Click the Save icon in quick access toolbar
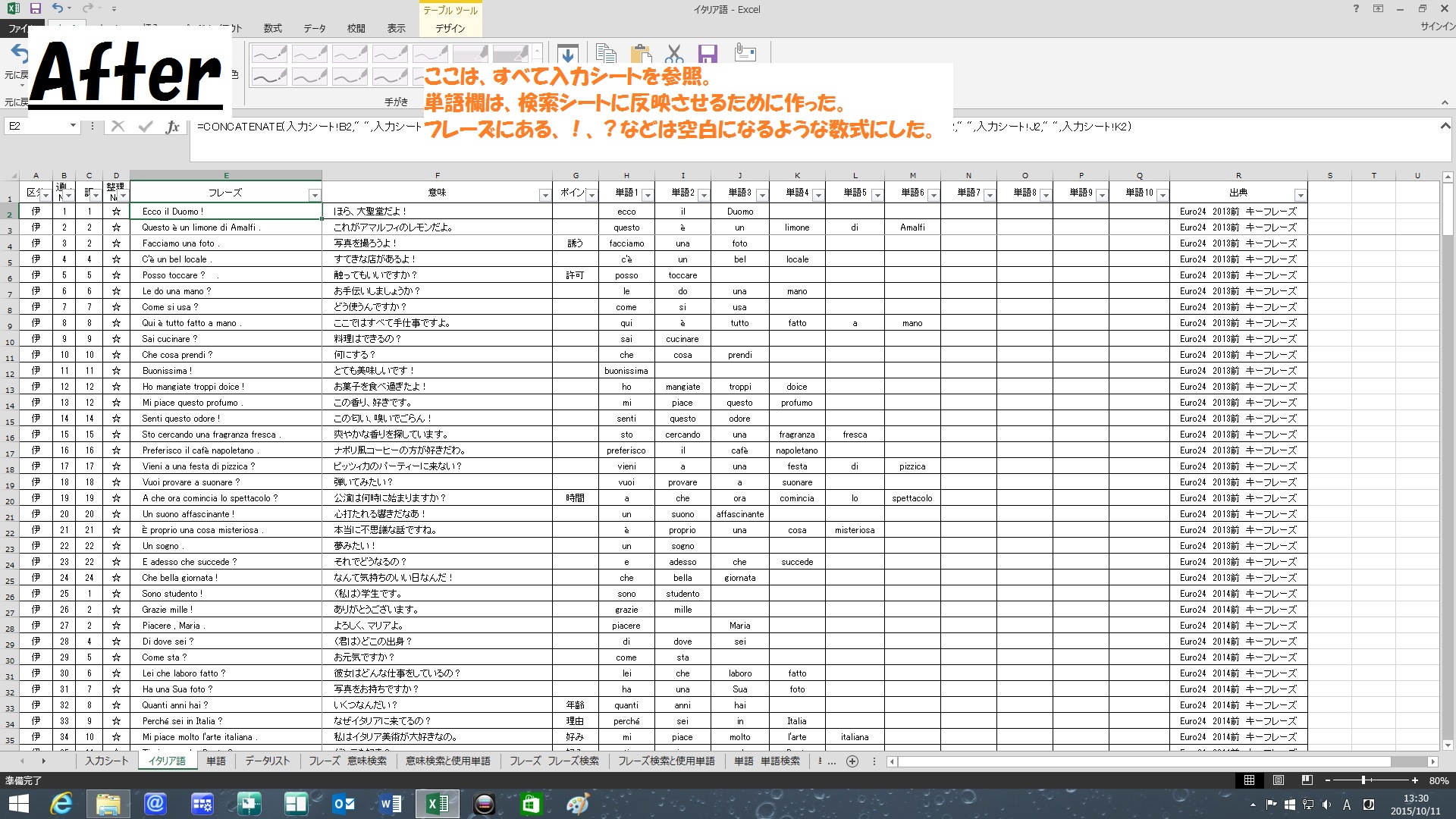The height and width of the screenshot is (819, 1456). coord(35,9)
